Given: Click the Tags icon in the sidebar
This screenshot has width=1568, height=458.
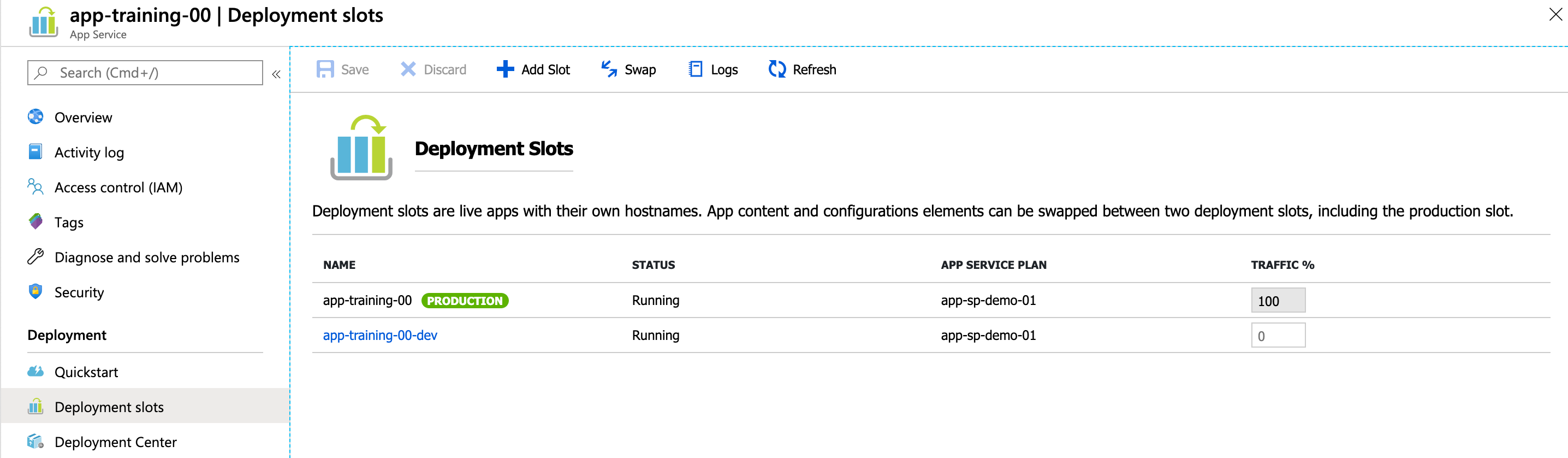Looking at the screenshot, I should click(36, 222).
